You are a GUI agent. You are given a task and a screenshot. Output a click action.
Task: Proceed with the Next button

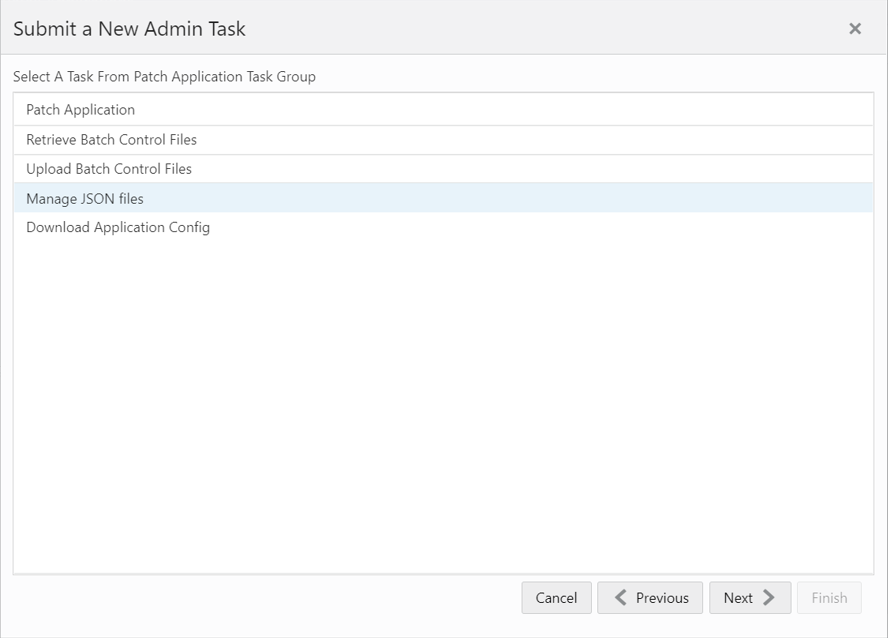click(x=750, y=598)
